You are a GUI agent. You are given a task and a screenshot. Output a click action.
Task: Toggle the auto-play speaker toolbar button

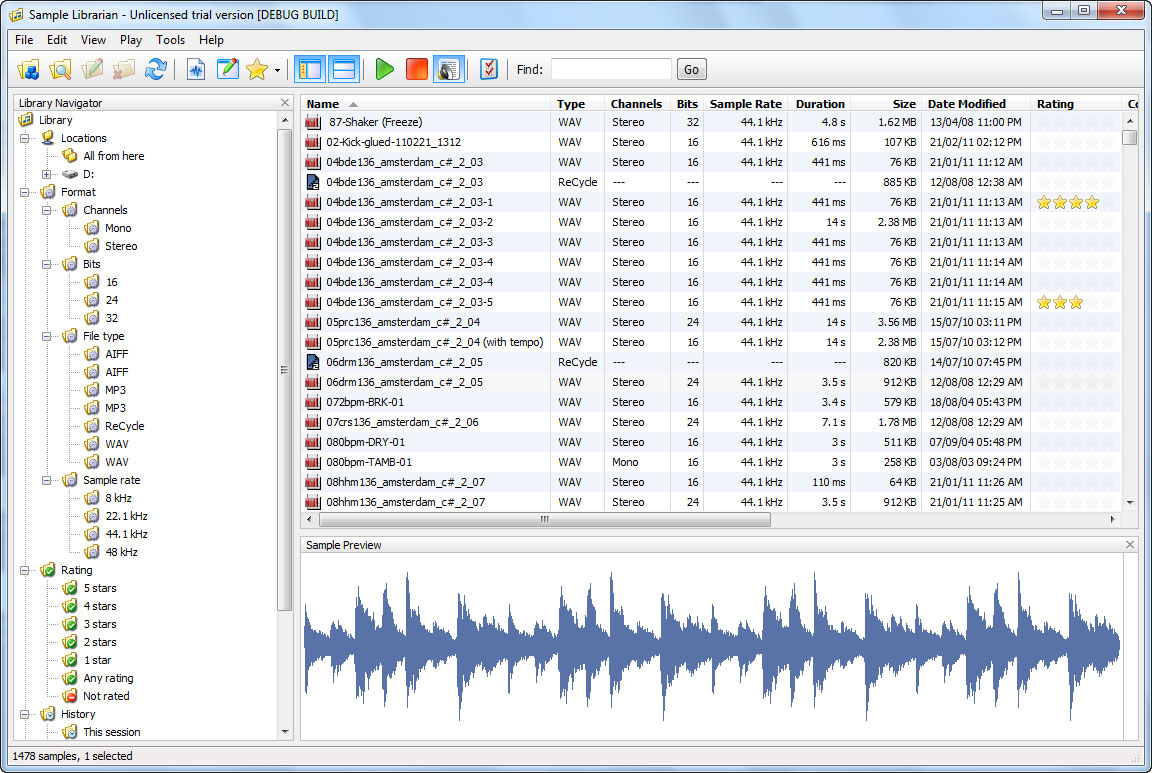[x=449, y=70]
